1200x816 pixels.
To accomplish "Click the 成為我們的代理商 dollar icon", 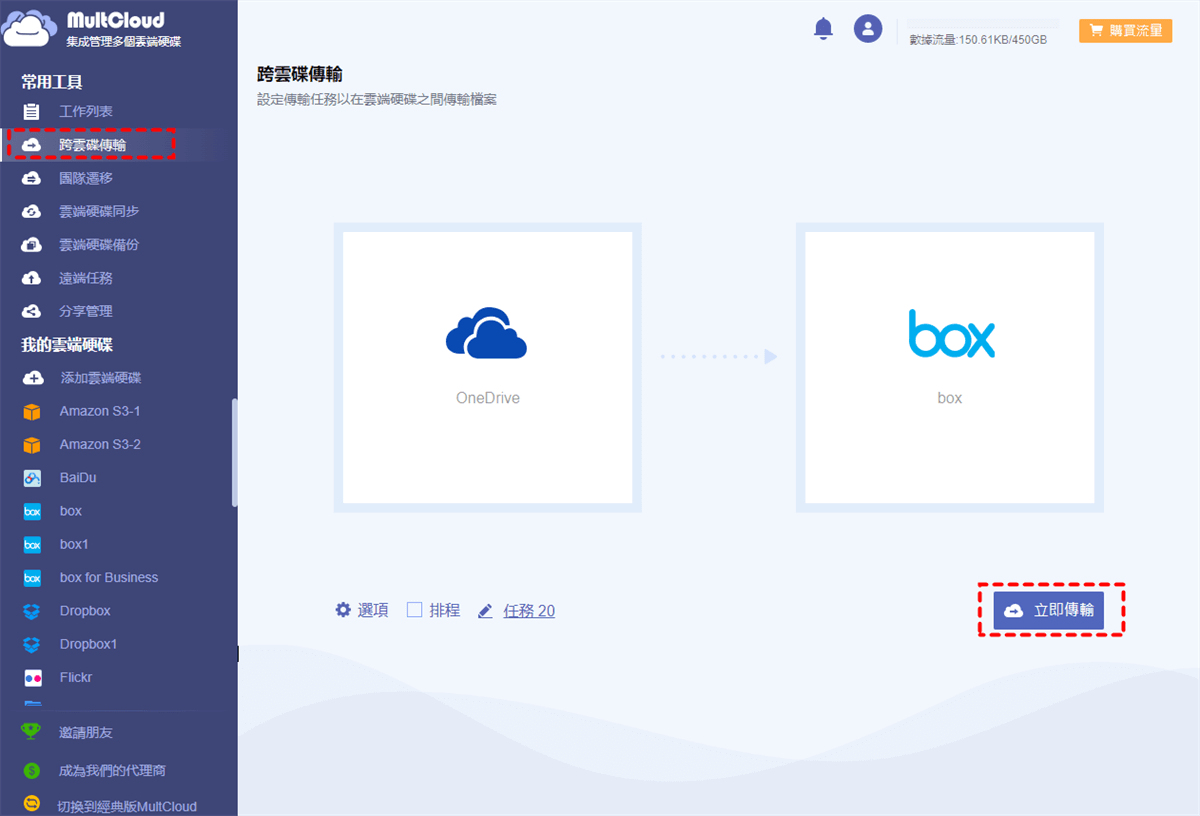I will click(x=31, y=771).
